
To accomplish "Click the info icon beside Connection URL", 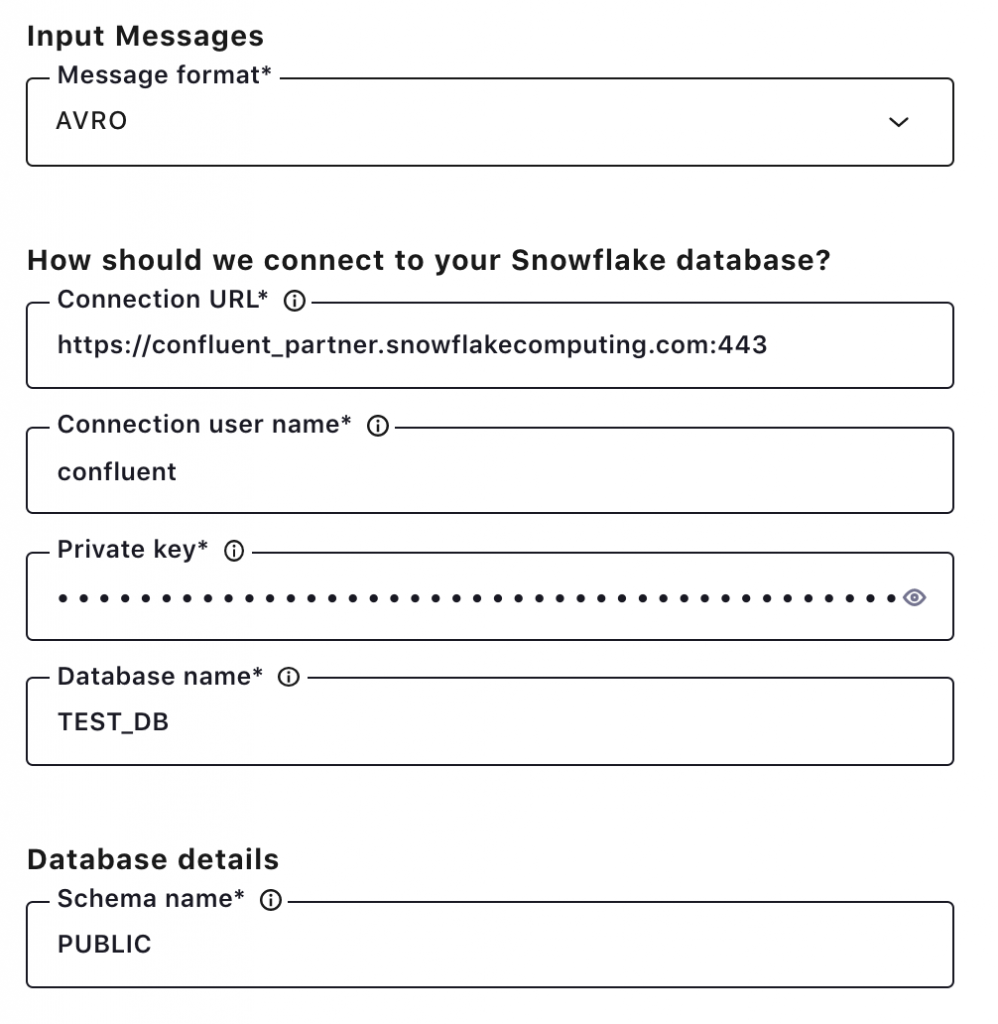I will click(294, 300).
